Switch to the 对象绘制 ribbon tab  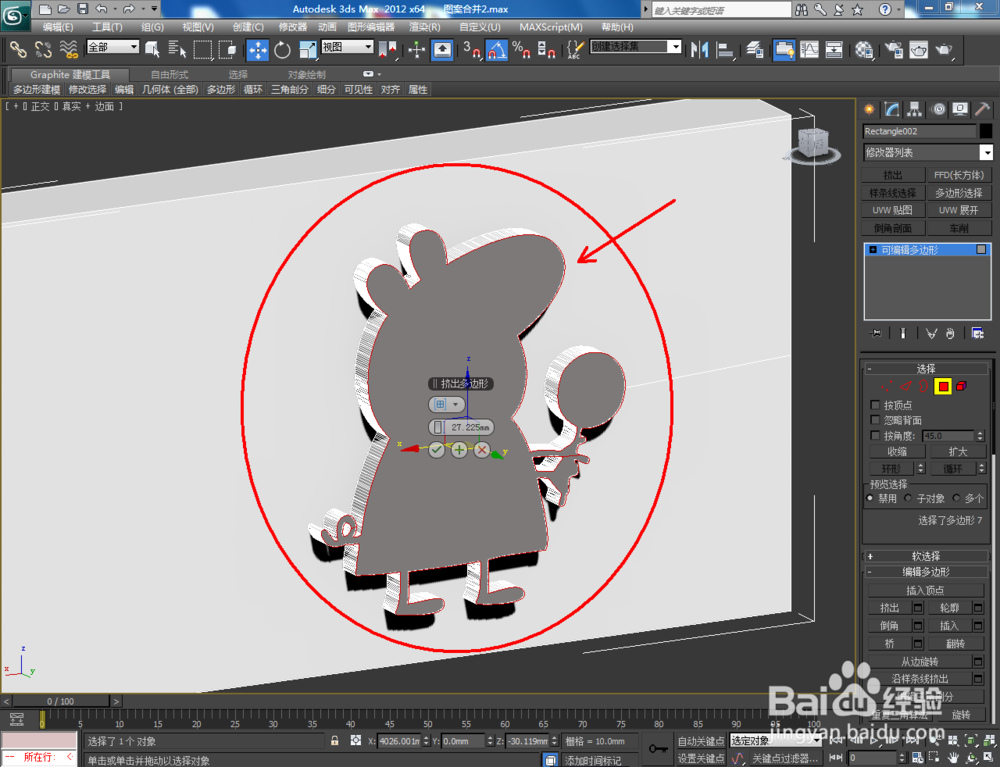point(306,75)
